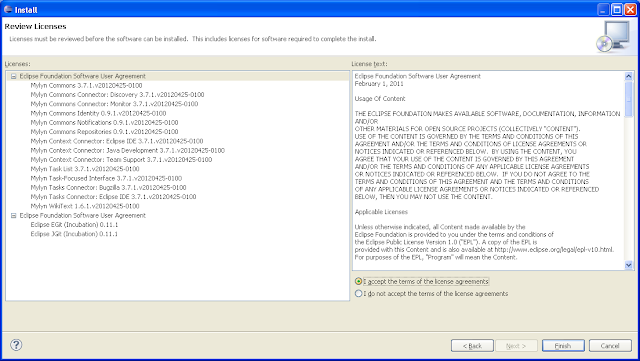
Task: Maximize the Install window
Action: coord(617,9)
